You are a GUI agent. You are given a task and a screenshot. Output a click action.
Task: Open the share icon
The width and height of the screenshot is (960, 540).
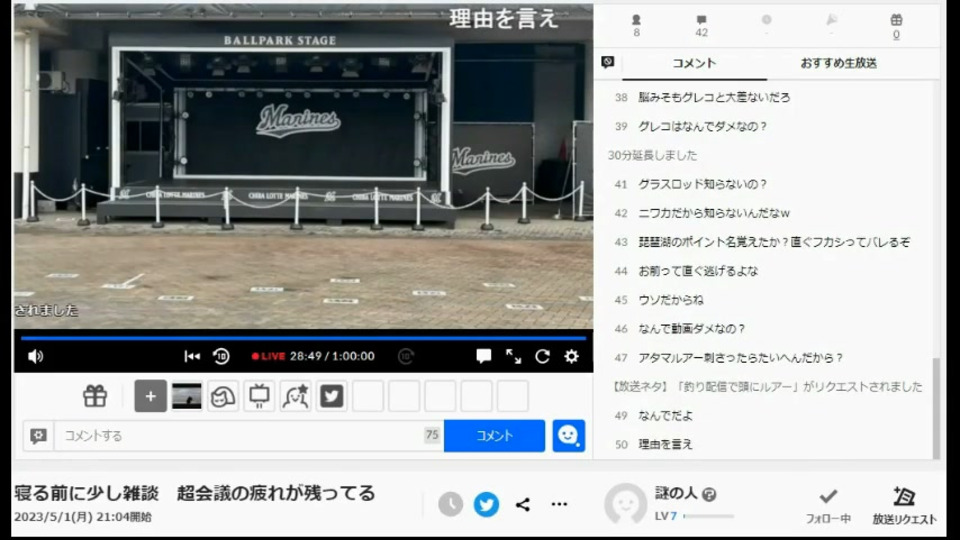[x=522, y=504]
